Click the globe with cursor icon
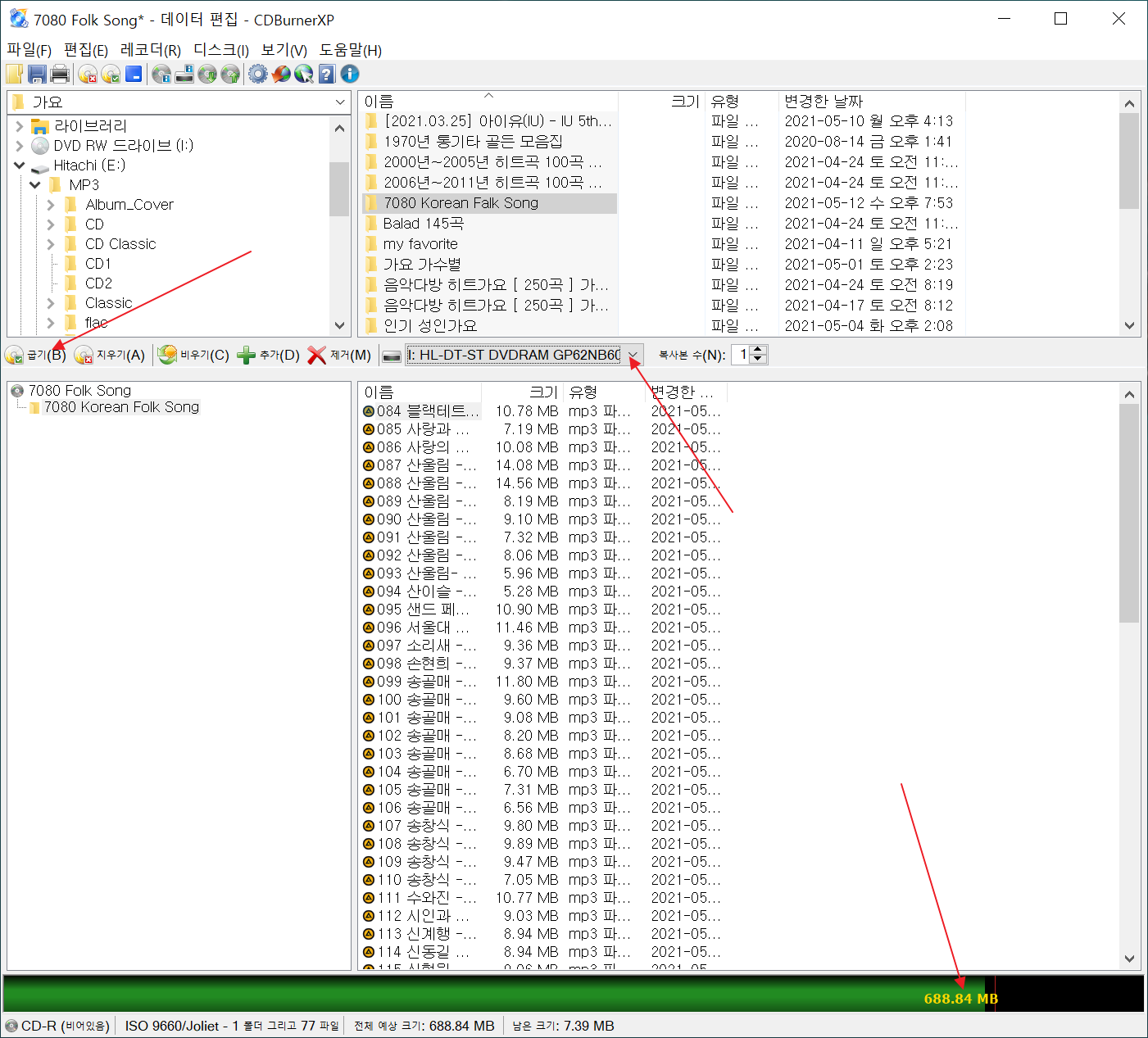Image resolution: width=1148 pixels, height=1038 pixels. pos(304,75)
